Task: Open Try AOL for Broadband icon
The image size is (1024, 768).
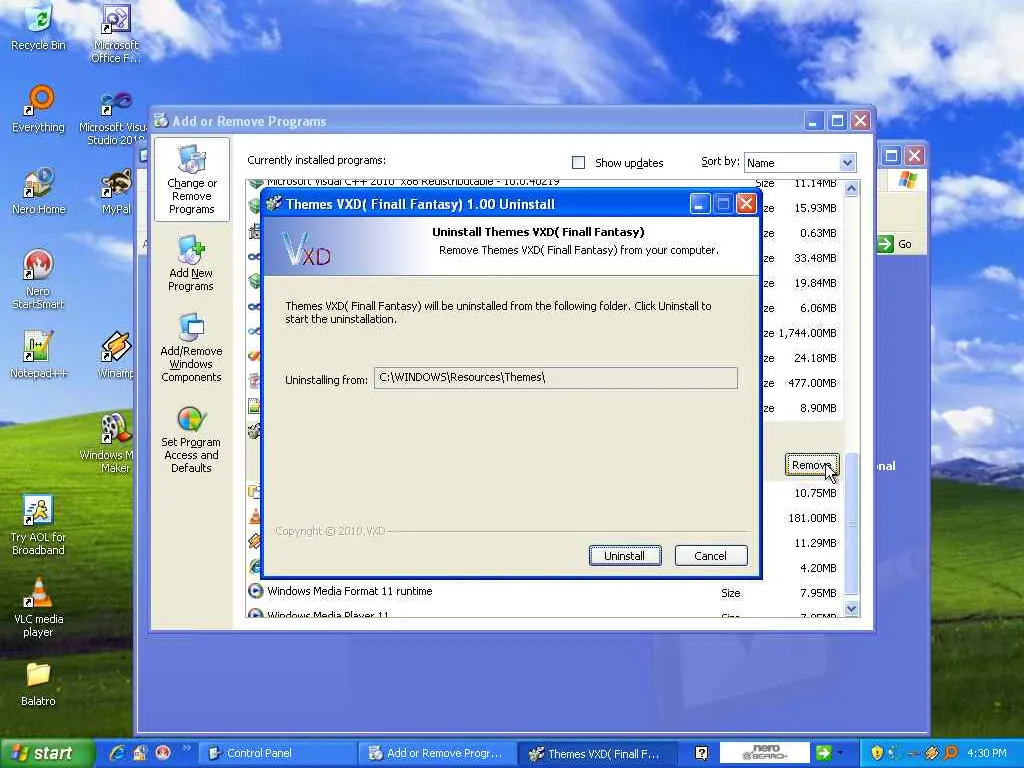Action: 39,526
